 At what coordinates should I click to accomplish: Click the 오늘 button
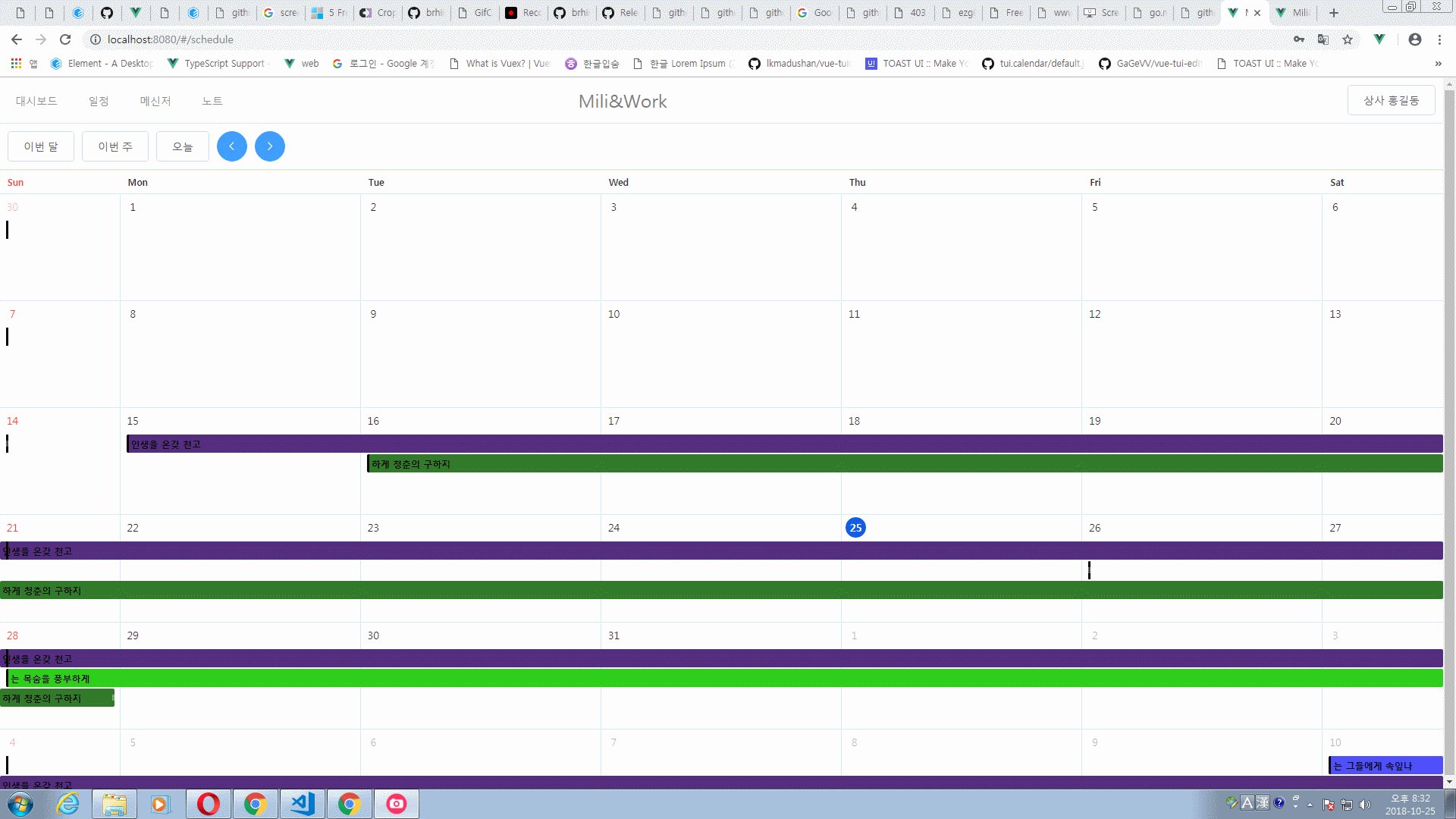(x=183, y=146)
